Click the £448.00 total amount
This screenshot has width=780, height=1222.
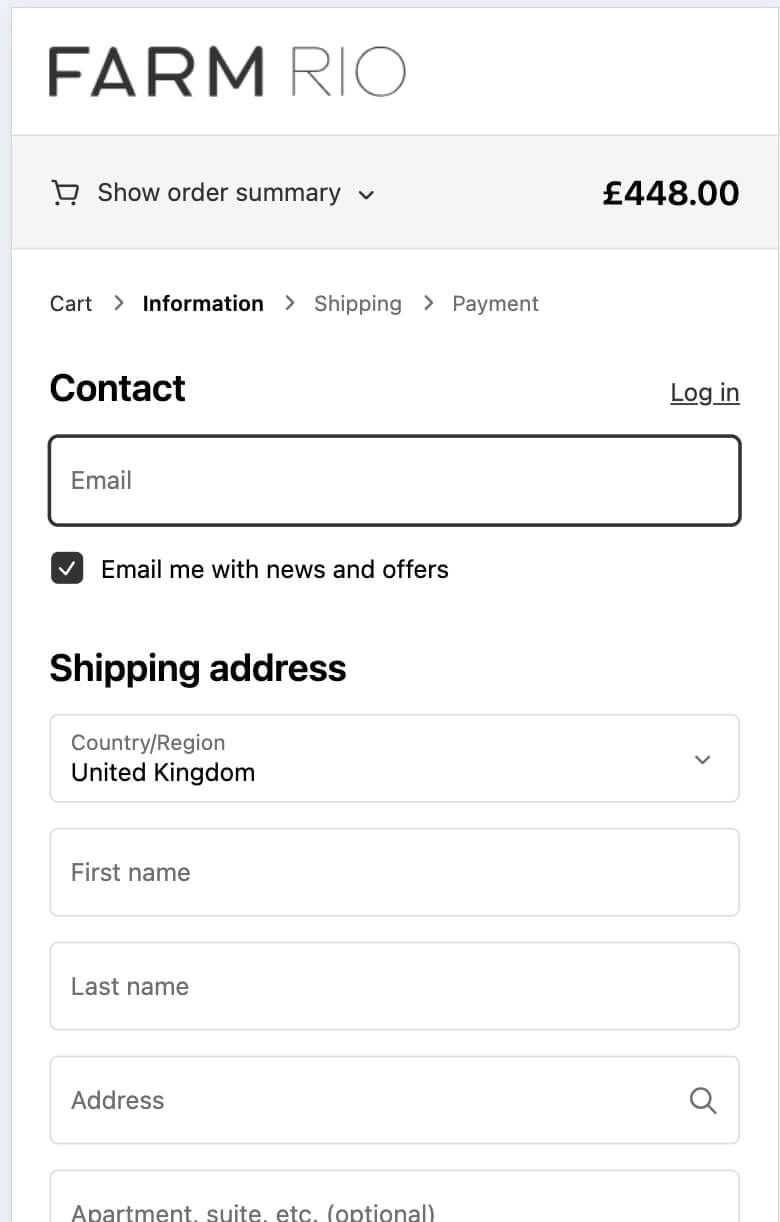(x=671, y=192)
